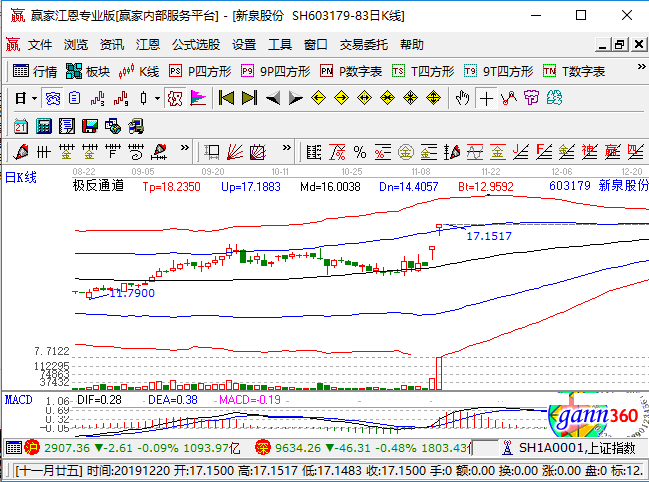Click the pink flag chart icon

click(x=198, y=98)
